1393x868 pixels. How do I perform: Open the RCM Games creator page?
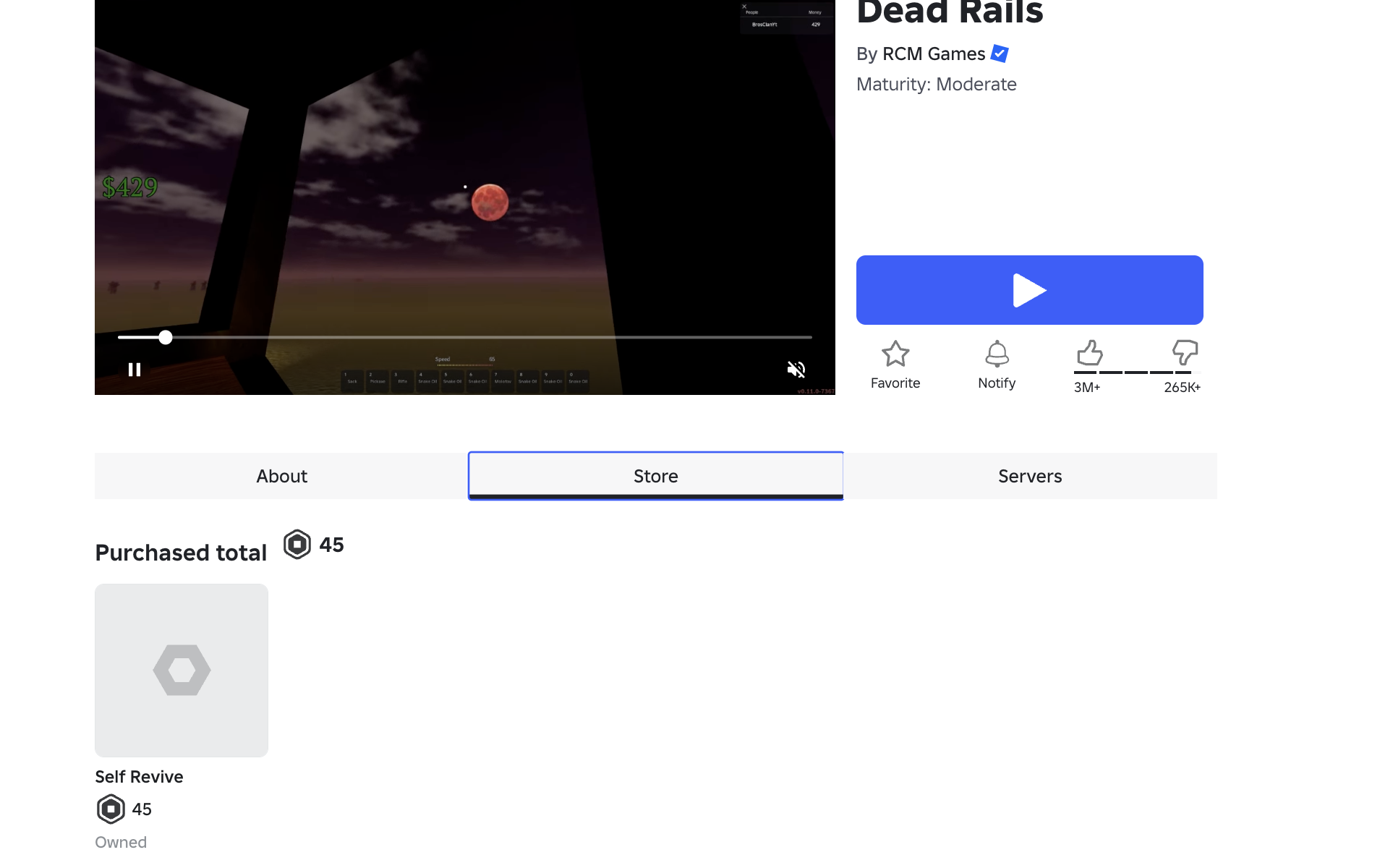(x=934, y=54)
